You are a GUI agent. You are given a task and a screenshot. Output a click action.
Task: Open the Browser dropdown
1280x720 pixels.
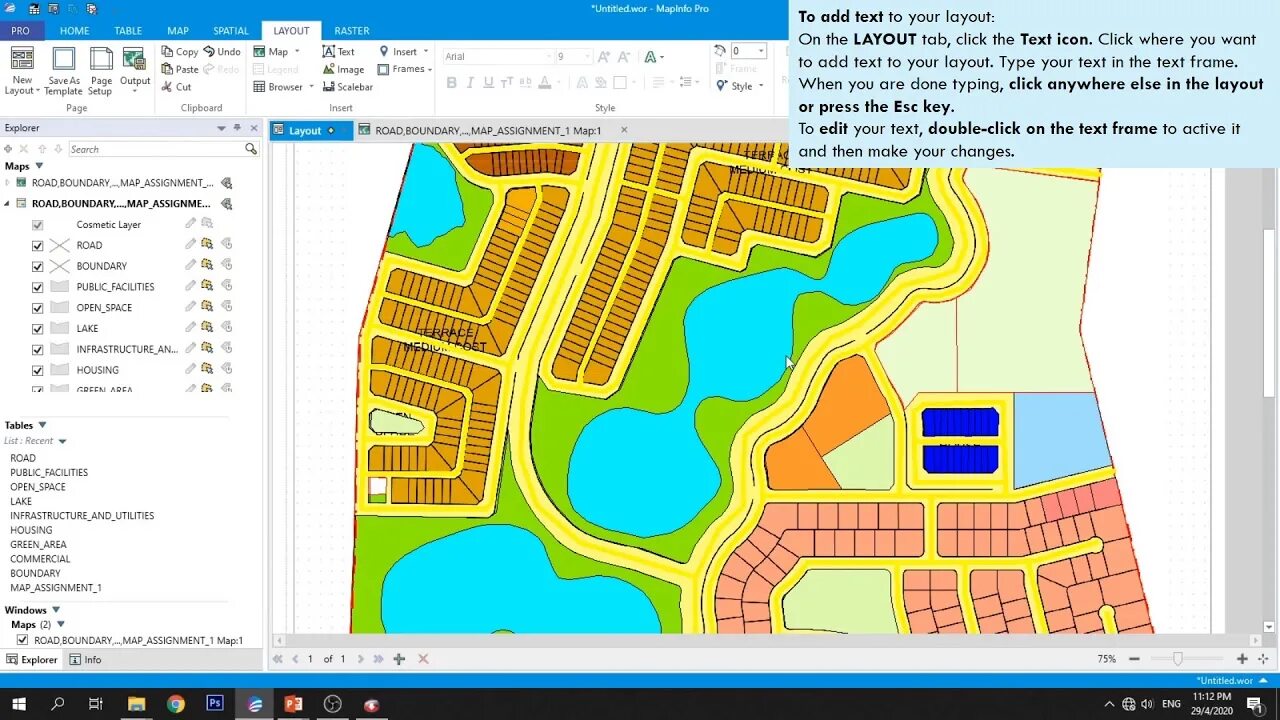pyautogui.click(x=284, y=87)
